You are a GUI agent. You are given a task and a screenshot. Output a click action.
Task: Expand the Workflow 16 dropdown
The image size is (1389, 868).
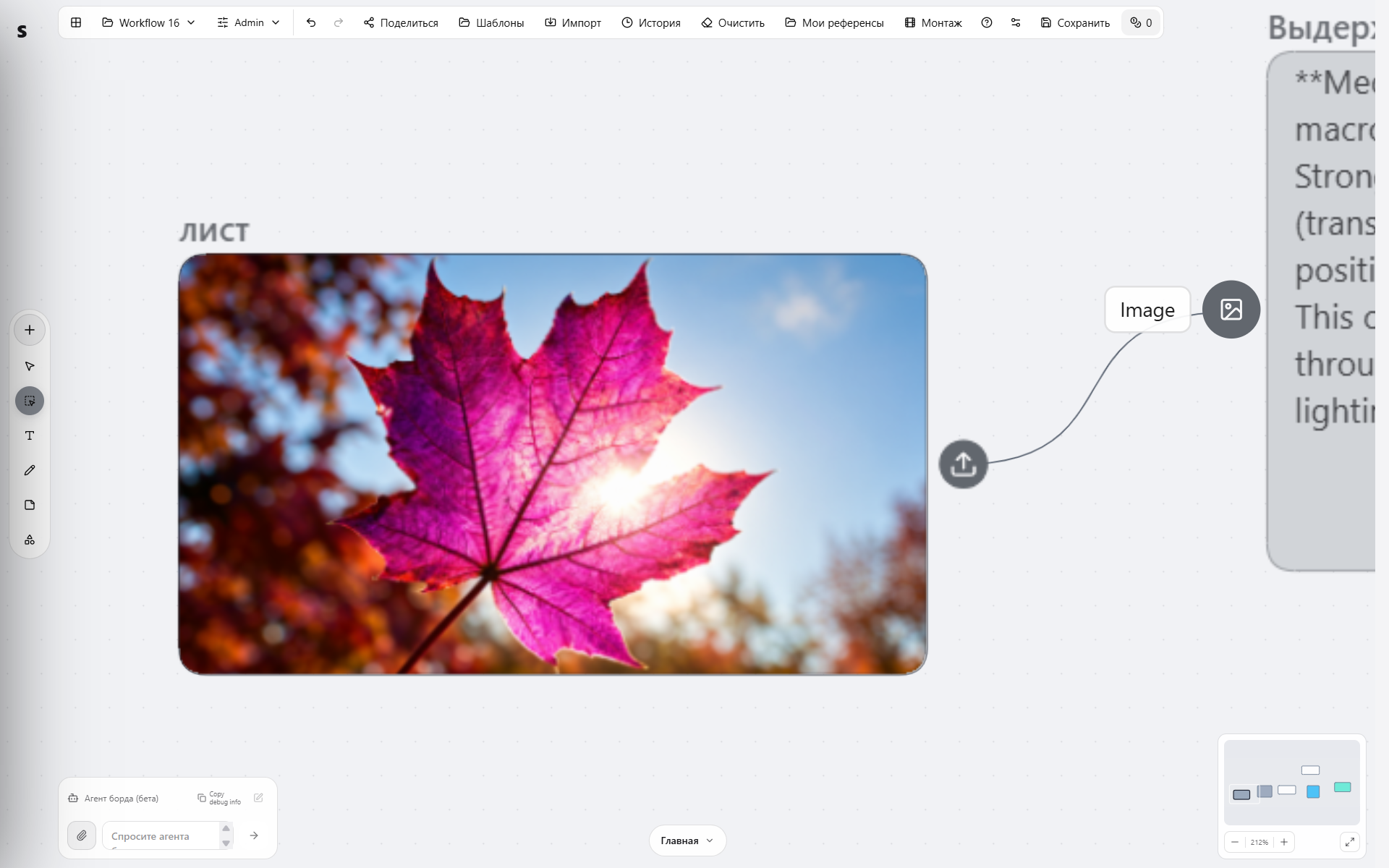click(149, 22)
